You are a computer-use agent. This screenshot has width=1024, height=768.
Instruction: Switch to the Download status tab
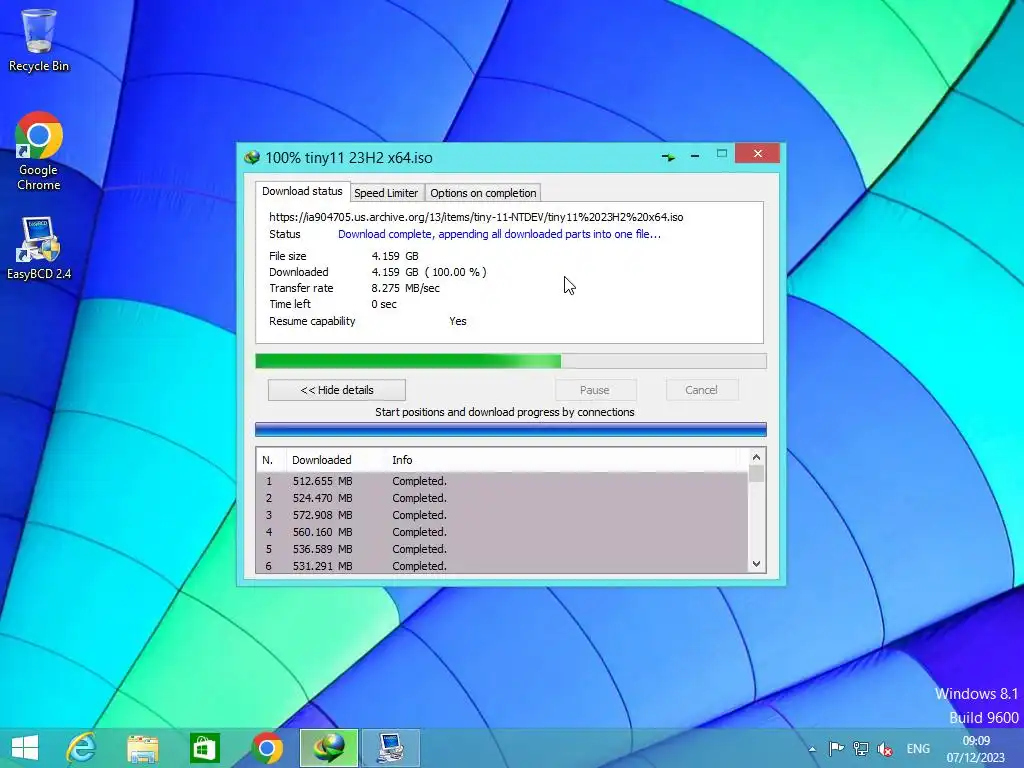302,191
